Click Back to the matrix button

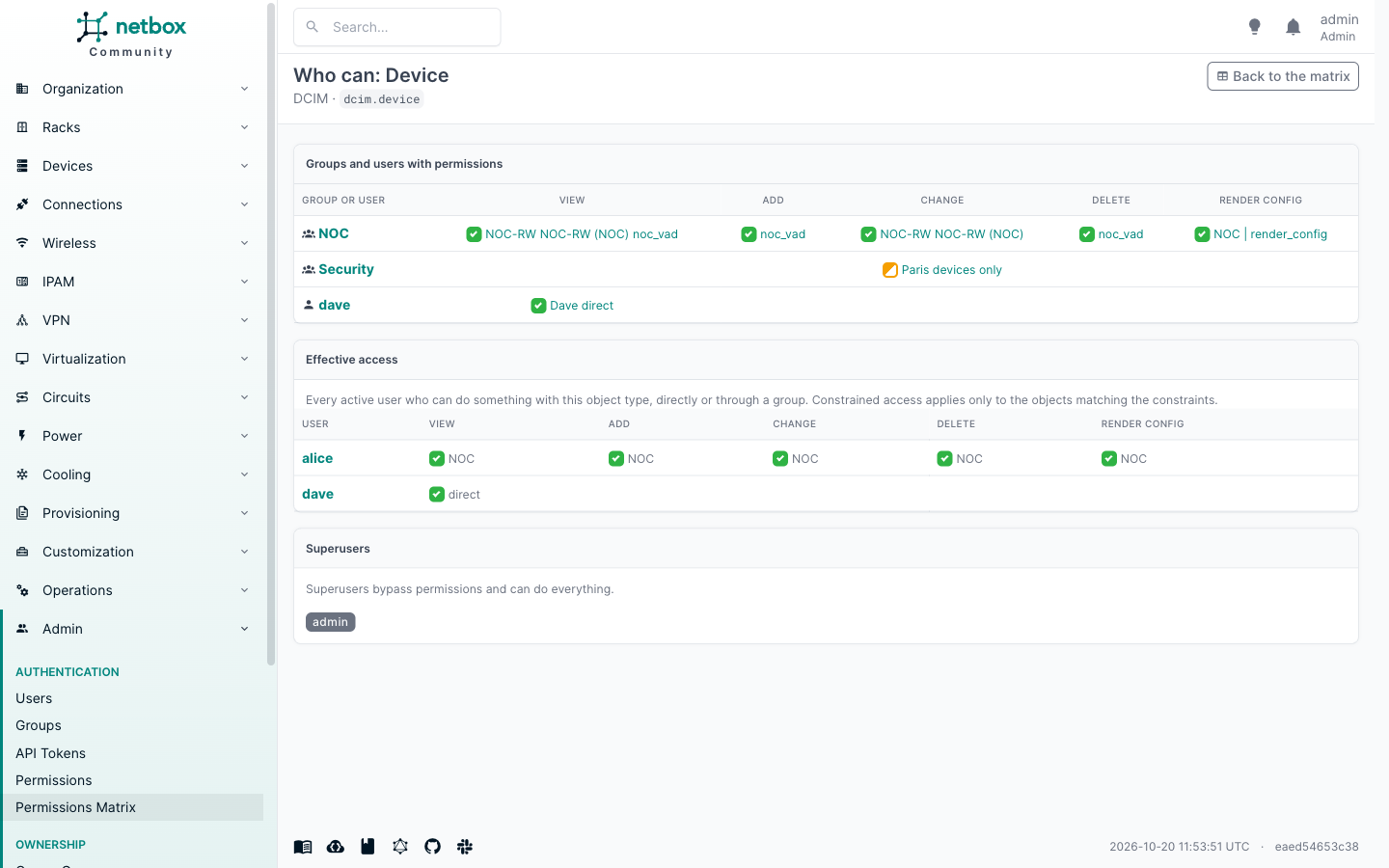click(1283, 76)
